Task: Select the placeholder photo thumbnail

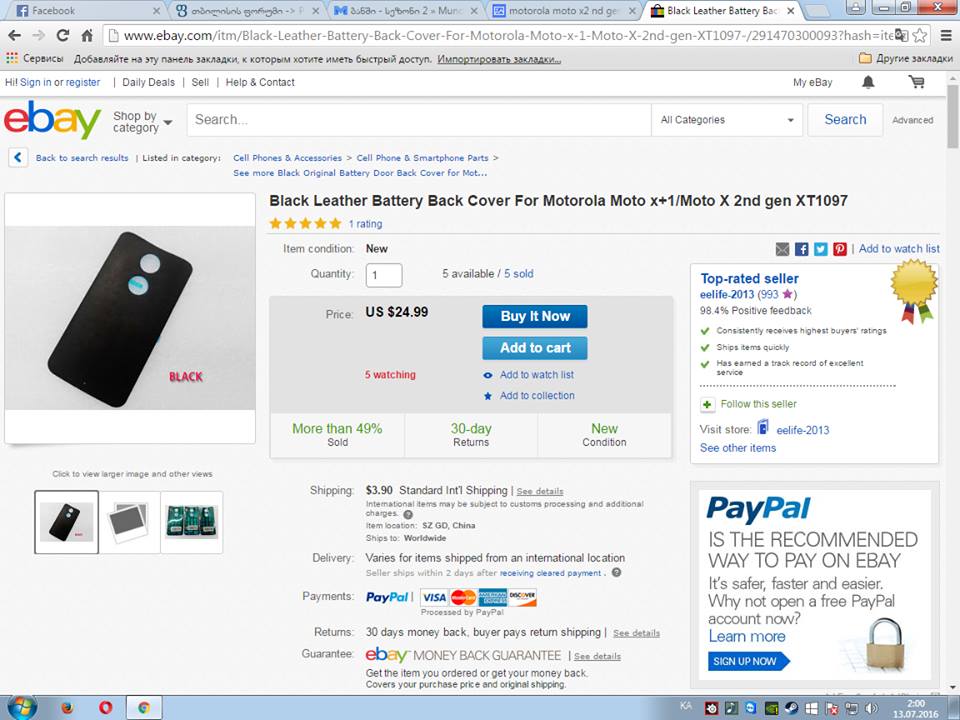Action: point(129,522)
